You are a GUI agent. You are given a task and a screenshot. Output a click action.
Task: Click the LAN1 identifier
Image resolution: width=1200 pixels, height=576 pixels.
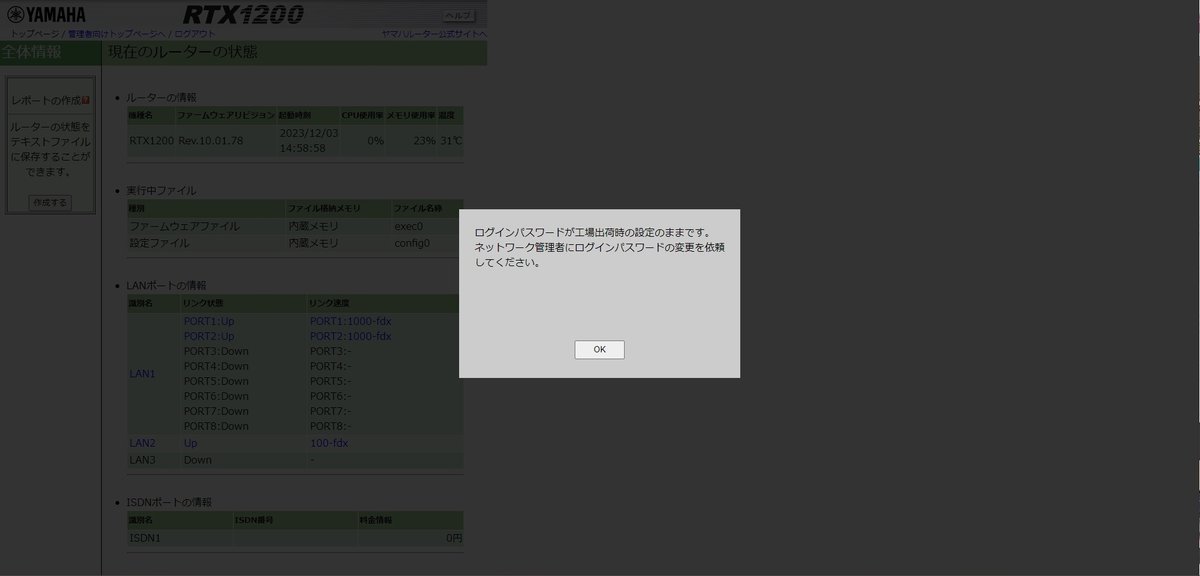click(x=143, y=374)
